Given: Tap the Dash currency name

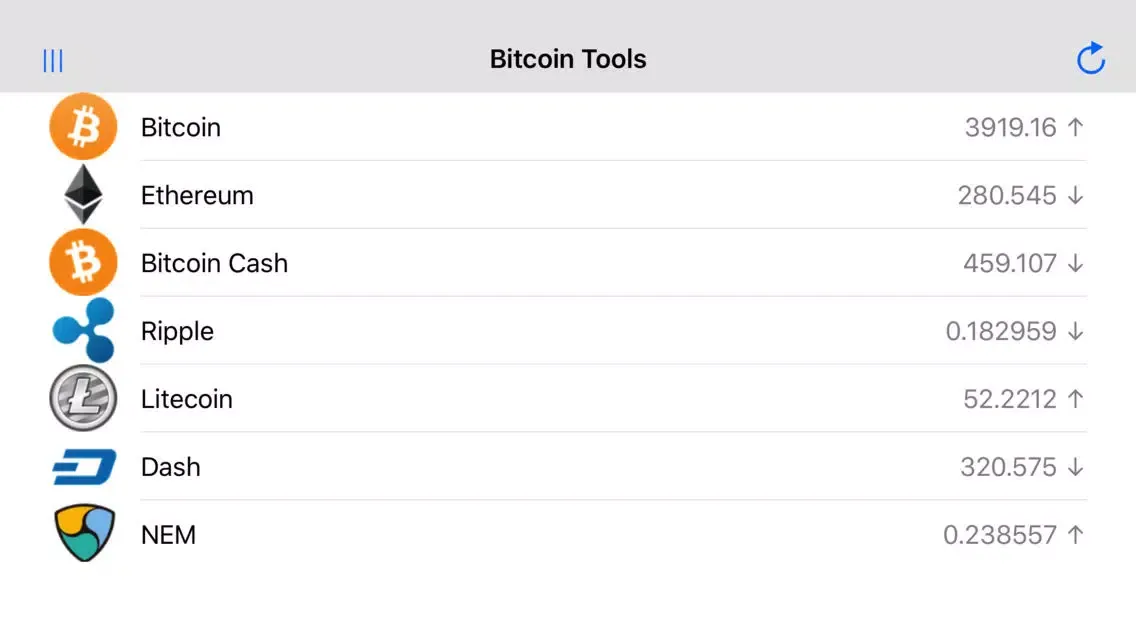Looking at the screenshot, I should point(170,467).
